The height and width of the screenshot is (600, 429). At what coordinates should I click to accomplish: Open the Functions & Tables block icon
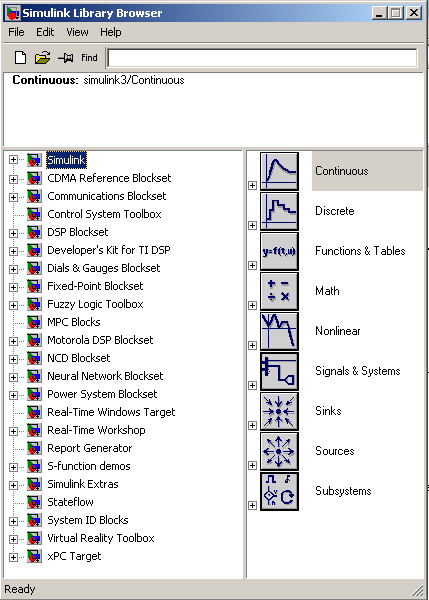pyautogui.click(x=279, y=251)
